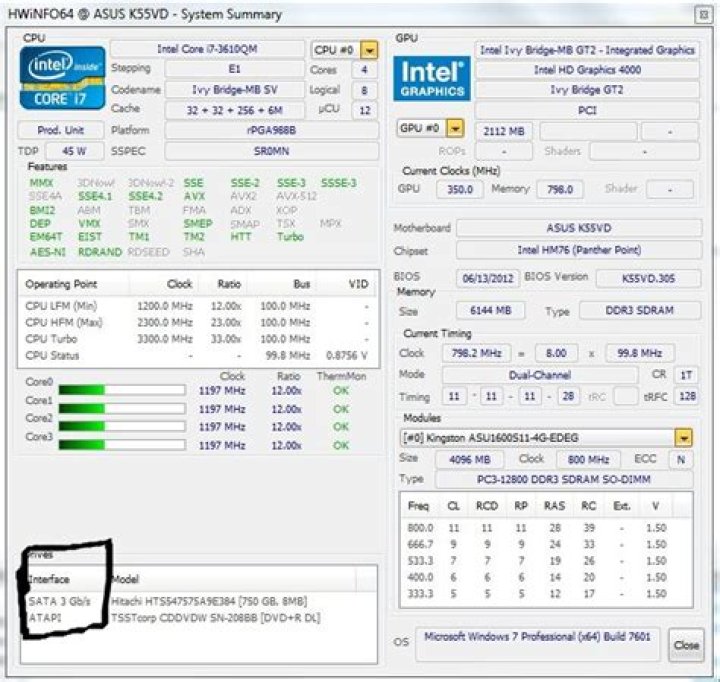The width and height of the screenshot is (720, 682).
Task: Click the GPU clock 350.0 value
Action: click(x=460, y=189)
